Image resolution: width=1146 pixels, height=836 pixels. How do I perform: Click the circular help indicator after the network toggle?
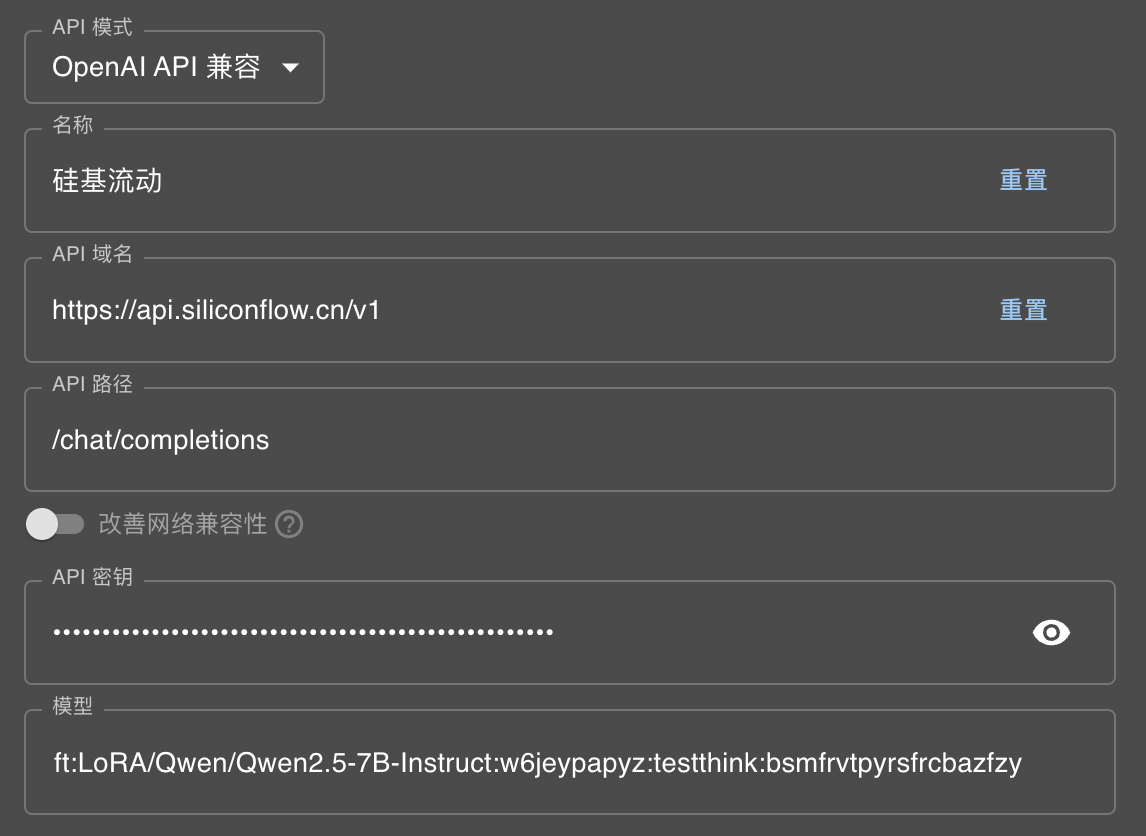[290, 524]
